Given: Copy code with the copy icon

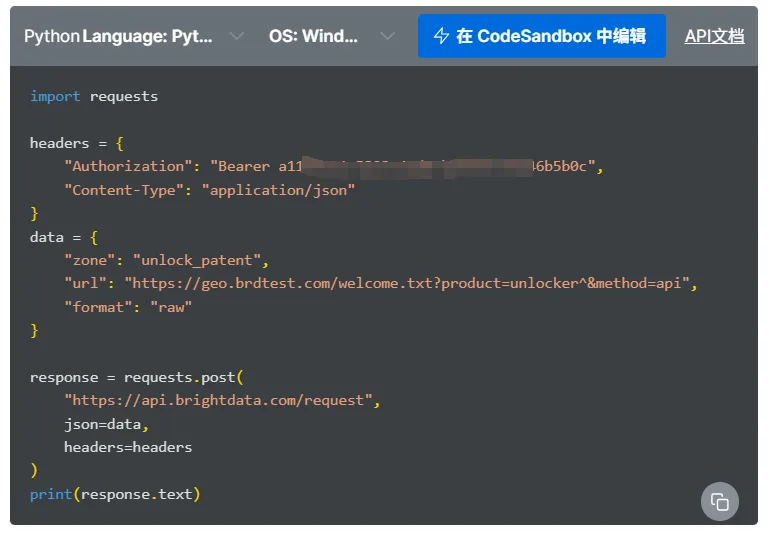Looking at the screenshot, I should 720,502.
